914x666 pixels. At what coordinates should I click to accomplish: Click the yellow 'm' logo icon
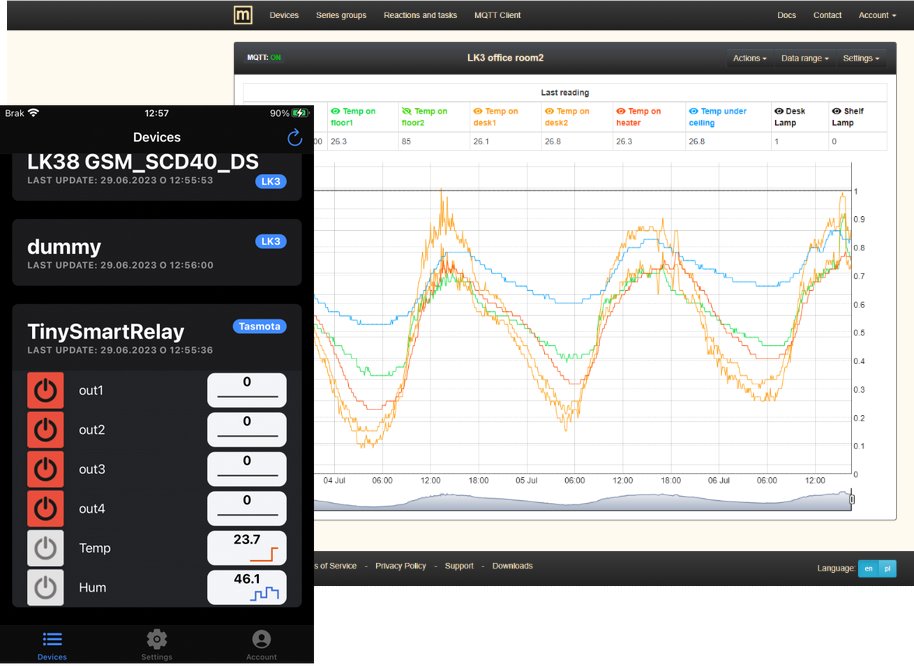coord(243,15)
